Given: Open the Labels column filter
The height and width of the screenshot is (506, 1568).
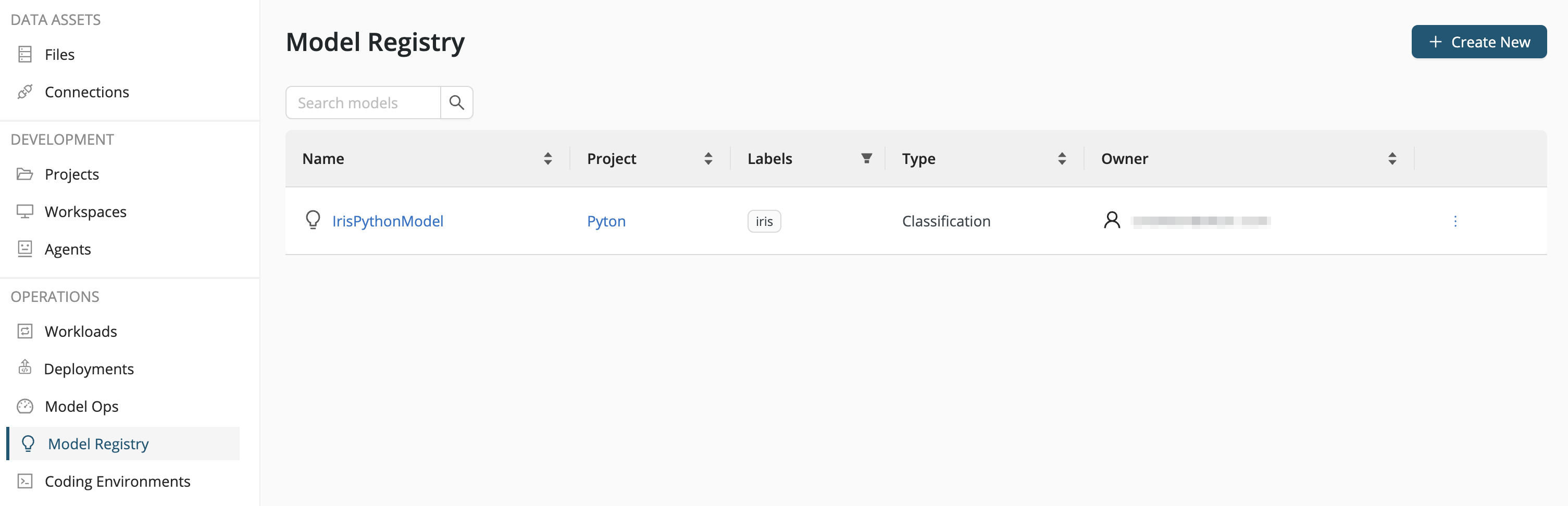Looking at the screenshot, I should point(866,159).
